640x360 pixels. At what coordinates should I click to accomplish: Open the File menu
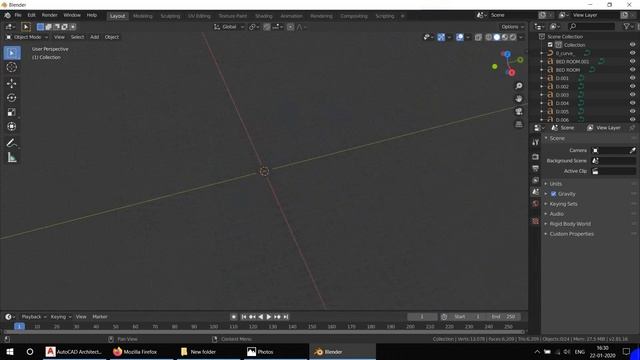point(18,15)
